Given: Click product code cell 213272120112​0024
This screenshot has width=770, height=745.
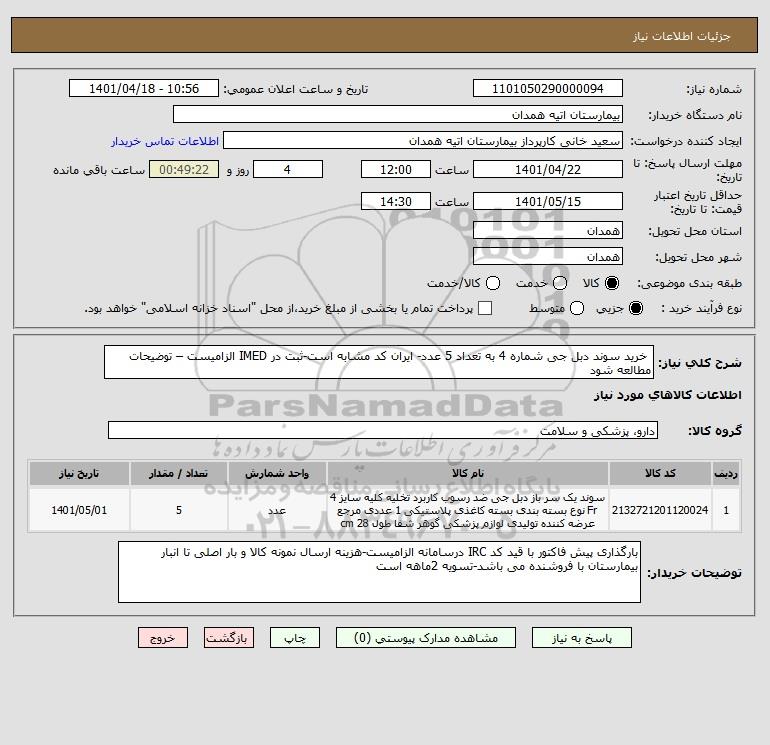Looking at the screenshot, I should point(660,510).
